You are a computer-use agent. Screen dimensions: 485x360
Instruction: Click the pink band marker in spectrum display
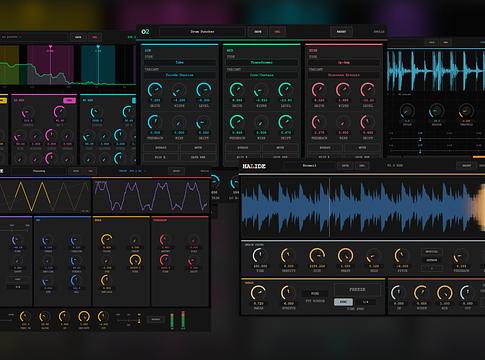pyautogui.click(x=50, y=47)
